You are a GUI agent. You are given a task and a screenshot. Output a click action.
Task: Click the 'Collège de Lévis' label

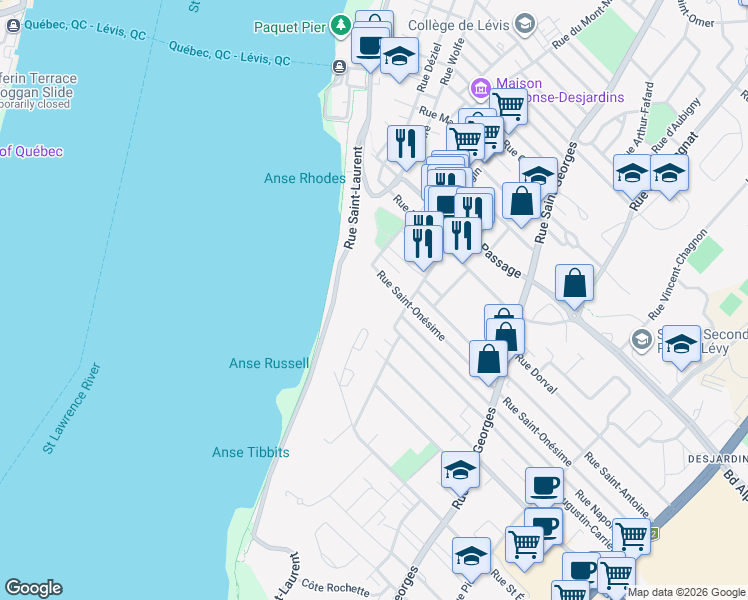(x=459, y=25)
